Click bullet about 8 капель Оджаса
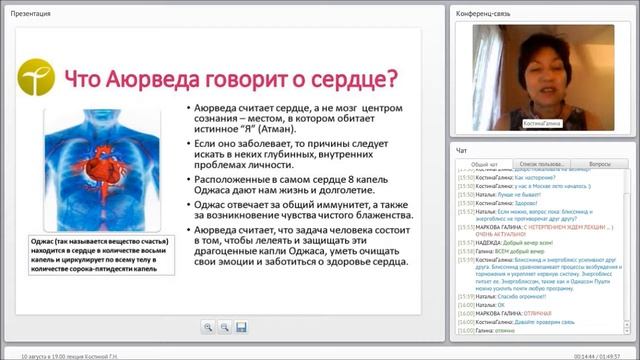This screenshot has width=640, height=360. coord(291,185)
